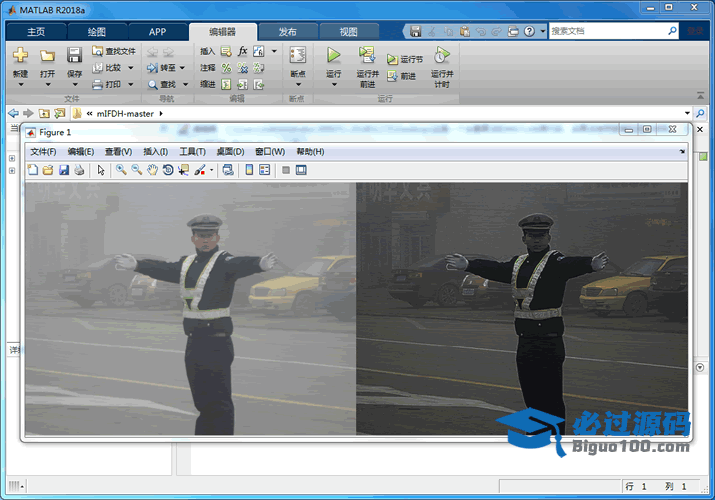Expand the 保存 dropdown arrow
The width and height of the screenshot is (715, 500).
[74, 85]
